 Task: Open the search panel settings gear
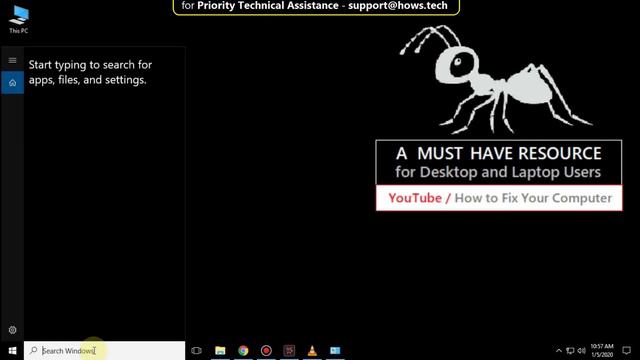point(12,330)
